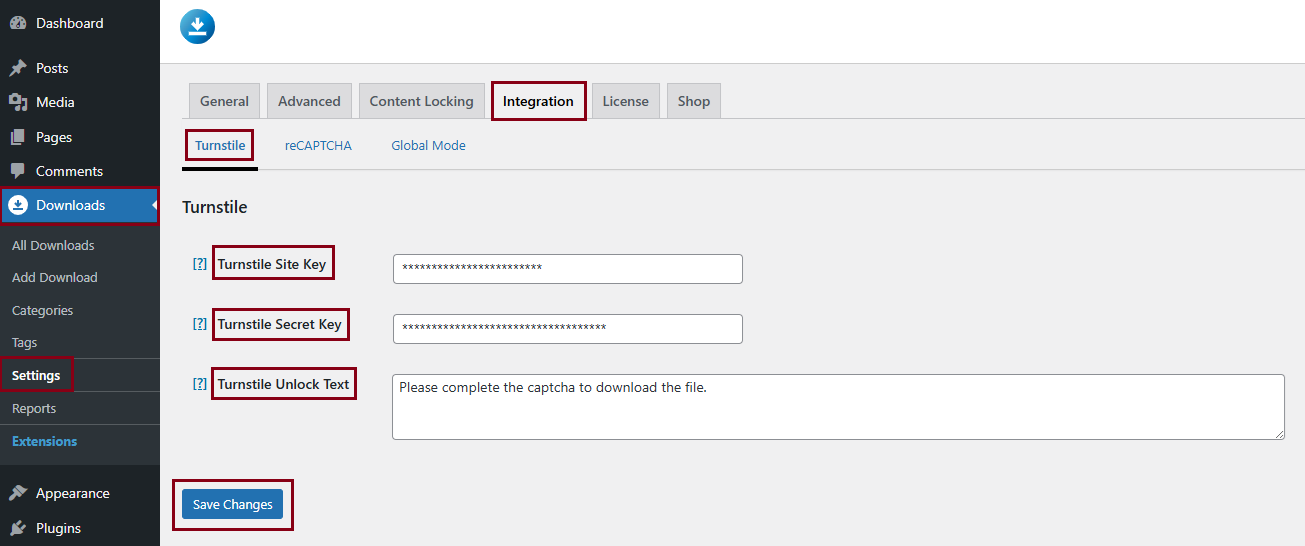Click the Turnstile section heading

(x=215, y=207)
